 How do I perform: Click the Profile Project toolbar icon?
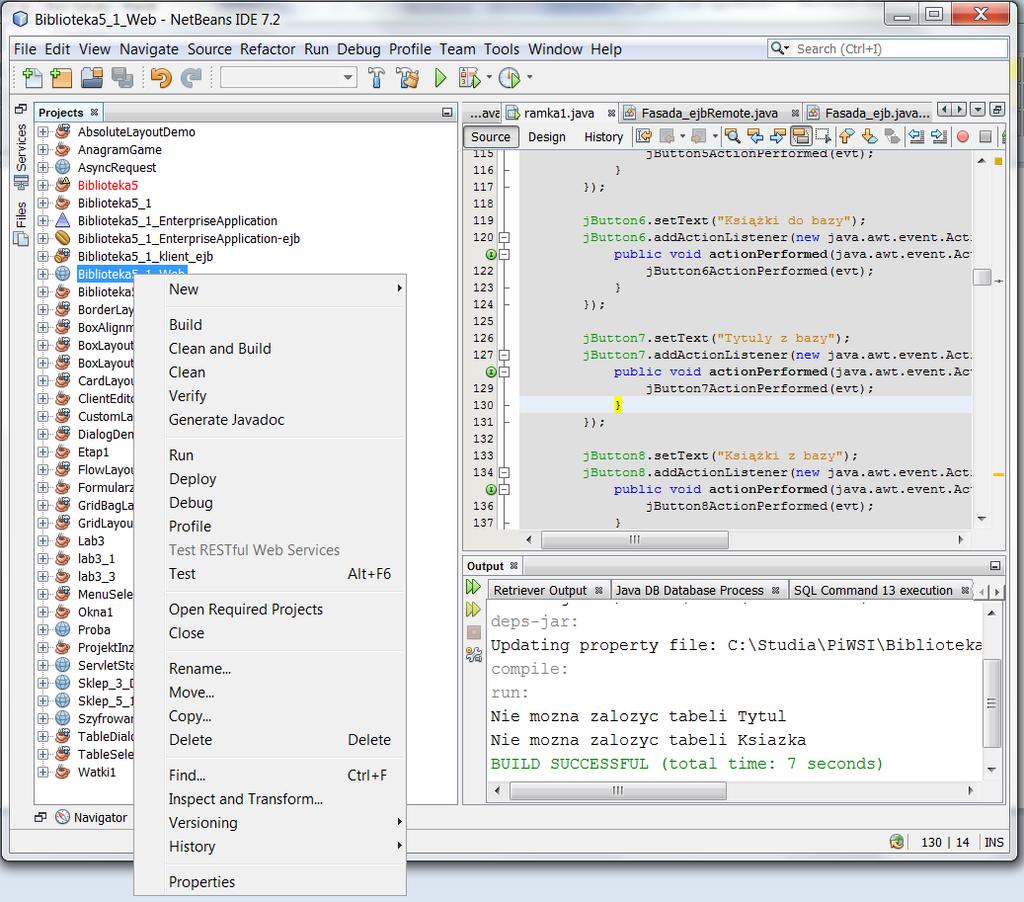click(x=509, y=78)
